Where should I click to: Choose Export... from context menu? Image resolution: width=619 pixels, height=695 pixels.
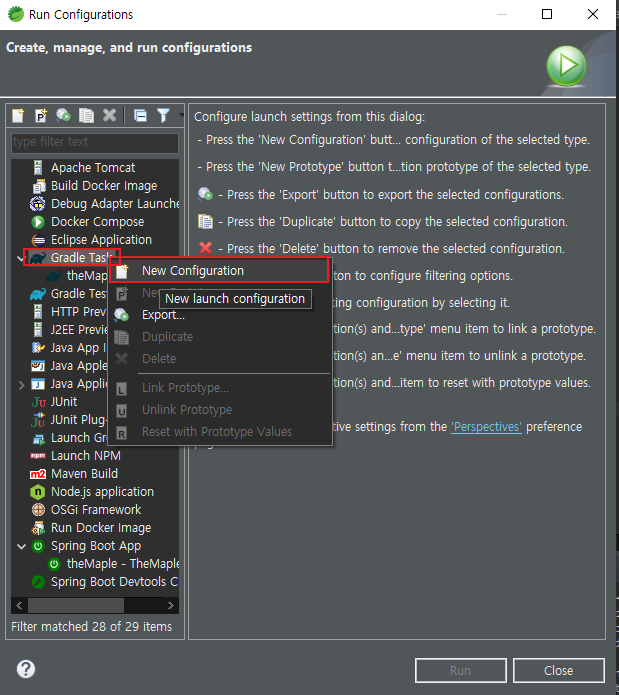[x=219, y=315]
